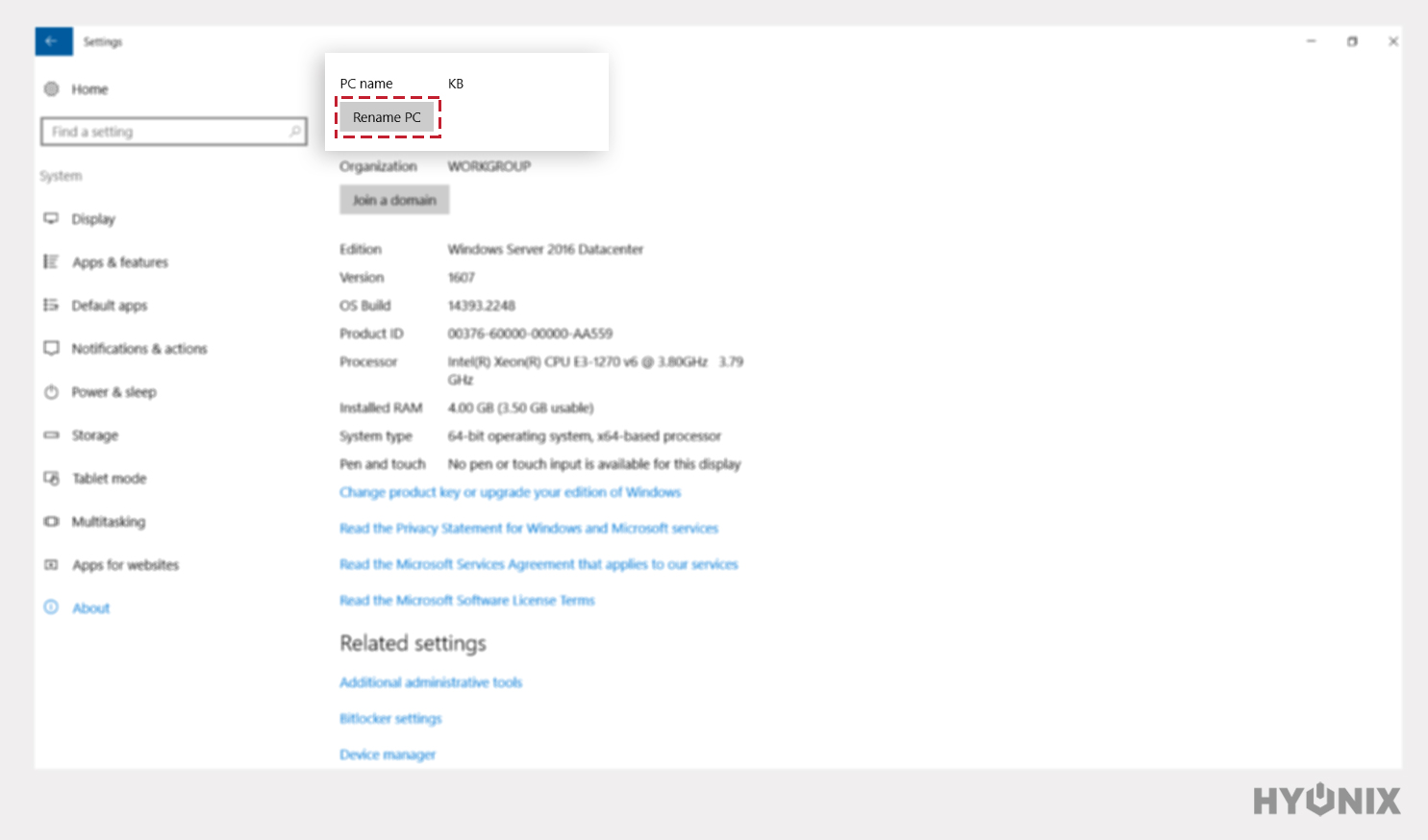The height and width of the screenshot is (840, 1428).
Task: Read the Privacy Statement link
Action: click(527, 528)
